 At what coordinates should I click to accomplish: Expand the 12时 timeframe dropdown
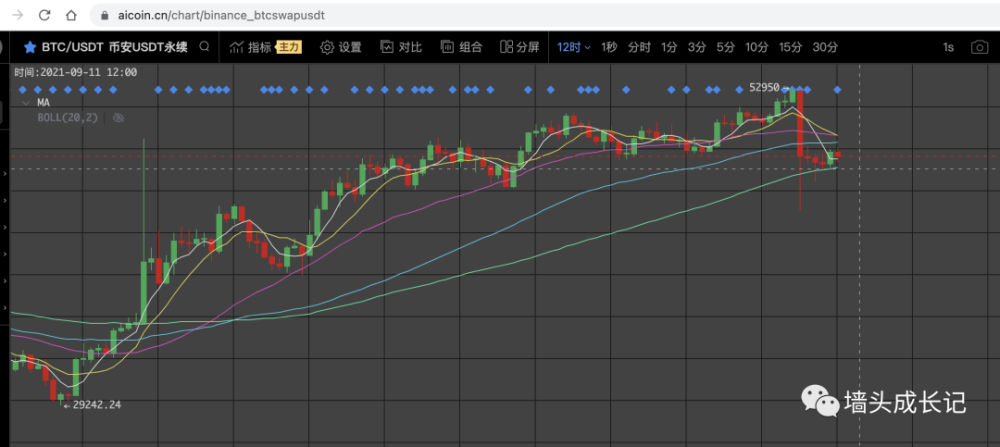pos(574,47)
